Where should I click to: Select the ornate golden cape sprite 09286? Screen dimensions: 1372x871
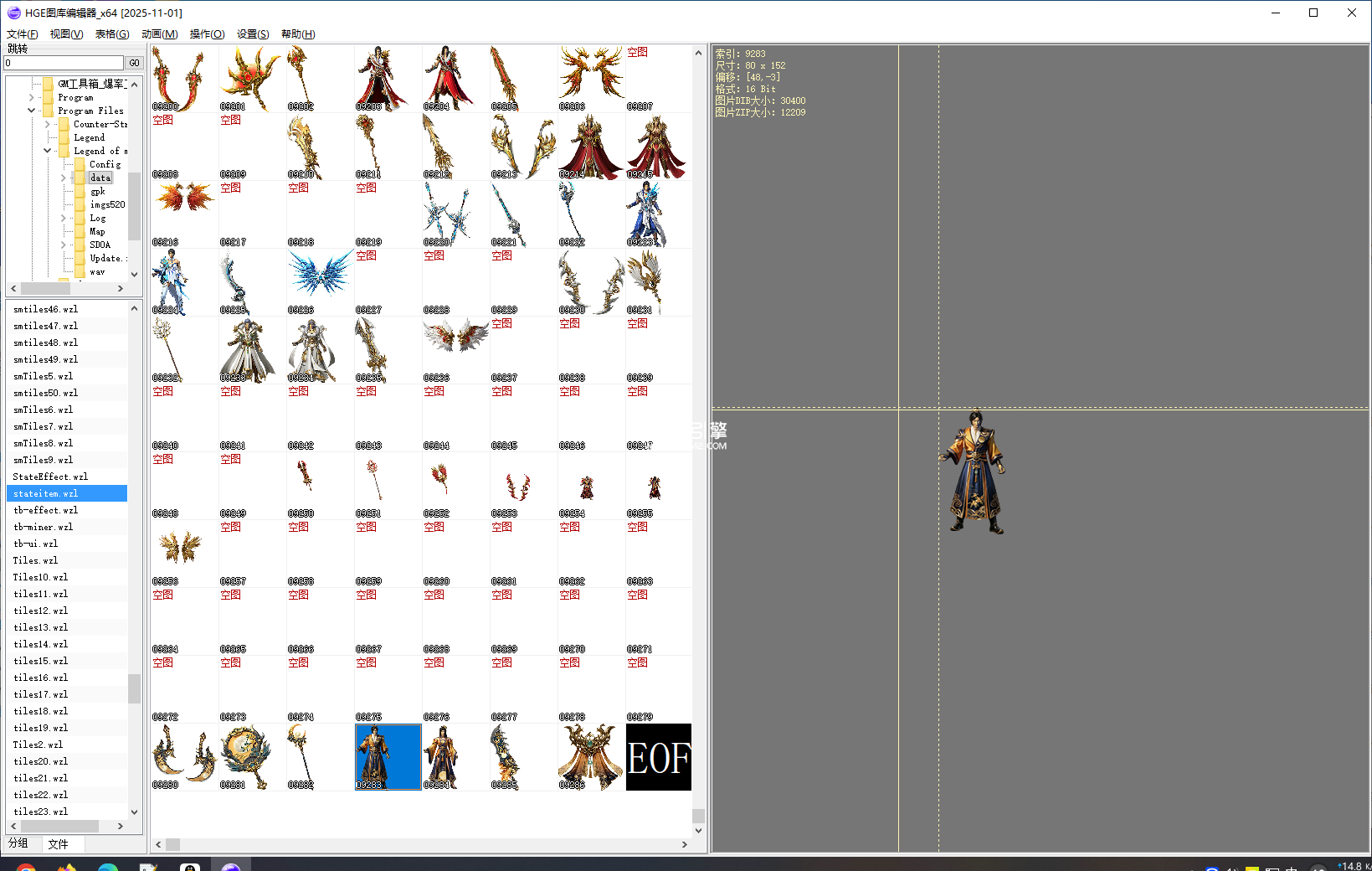coord(591,757)
